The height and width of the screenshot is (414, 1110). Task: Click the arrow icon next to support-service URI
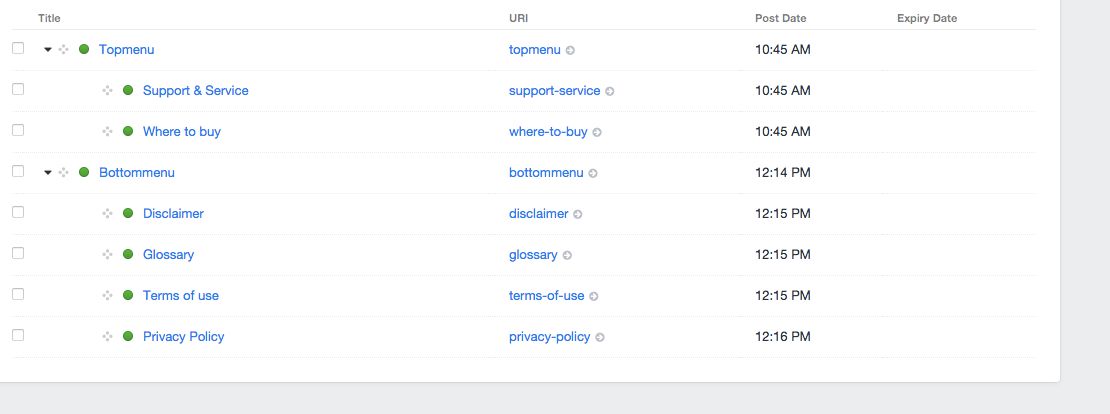point(610,91)
